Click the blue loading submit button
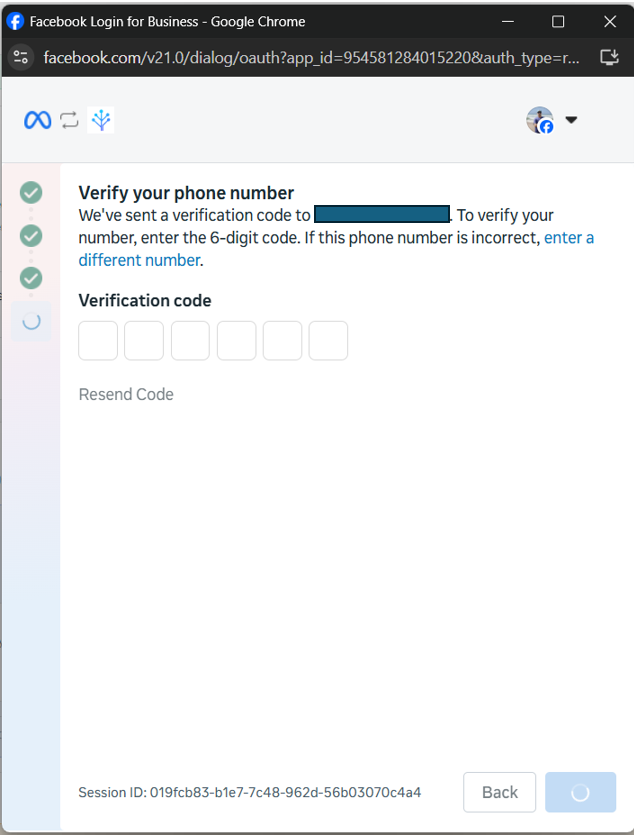Screen dimensions: 634x835 click(580, 792)
